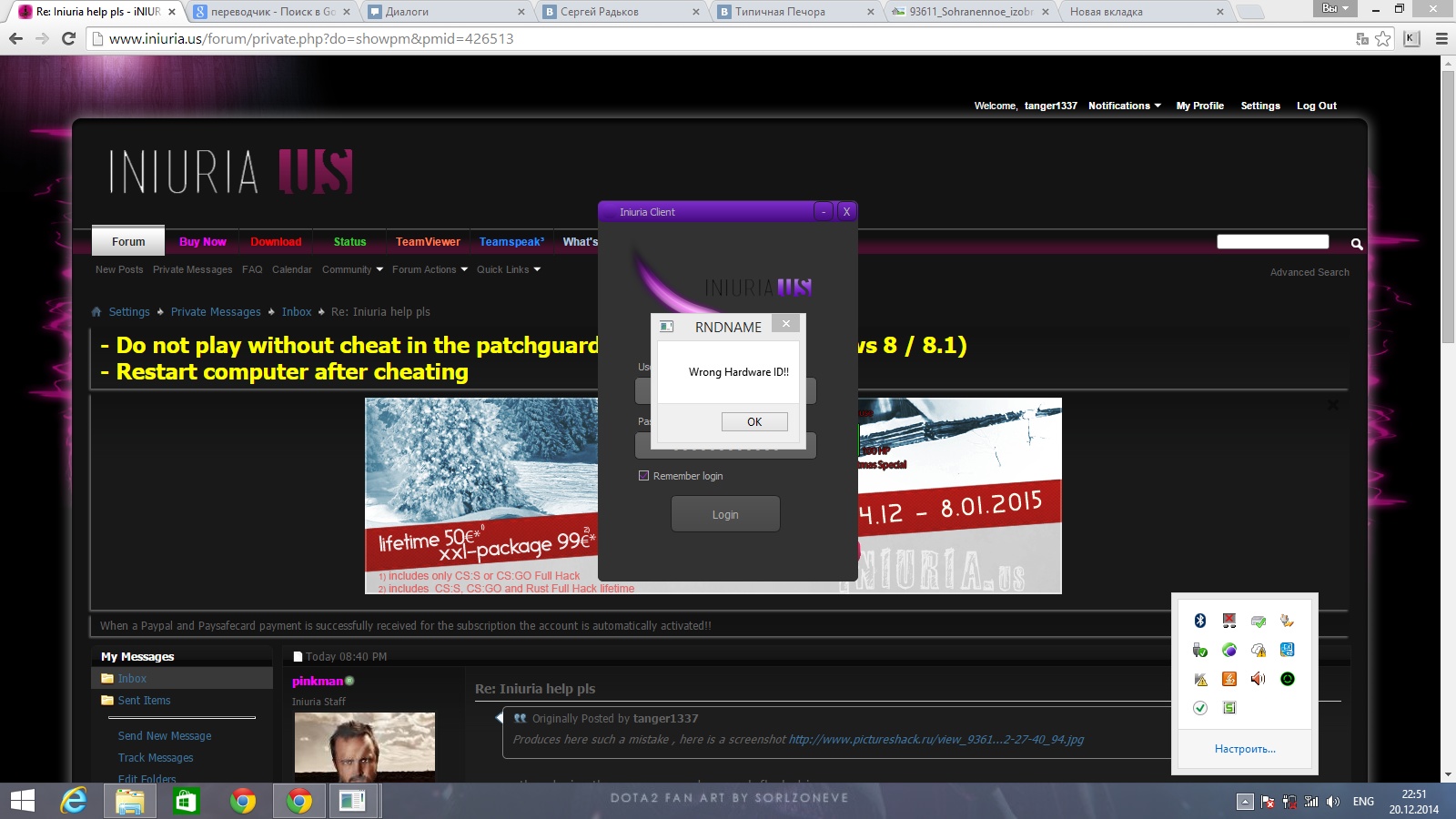Open the My Profile link
This screenshot has width=1456, height=819.
(1199, 106)
